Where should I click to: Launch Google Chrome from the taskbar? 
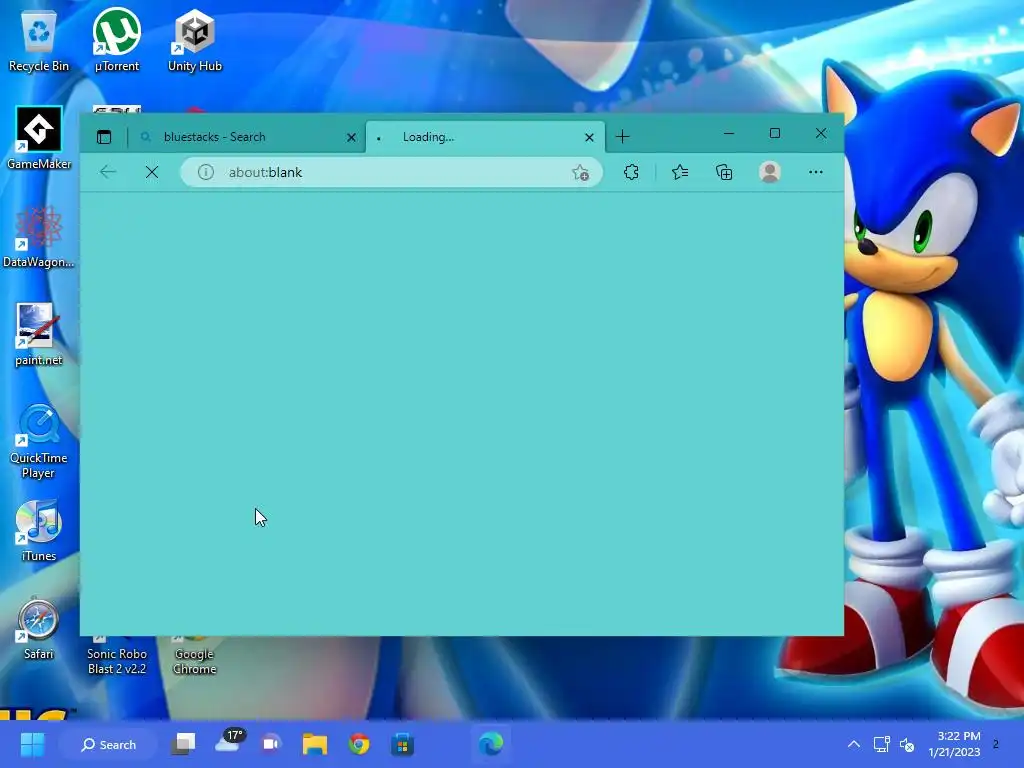coord(359,744)
